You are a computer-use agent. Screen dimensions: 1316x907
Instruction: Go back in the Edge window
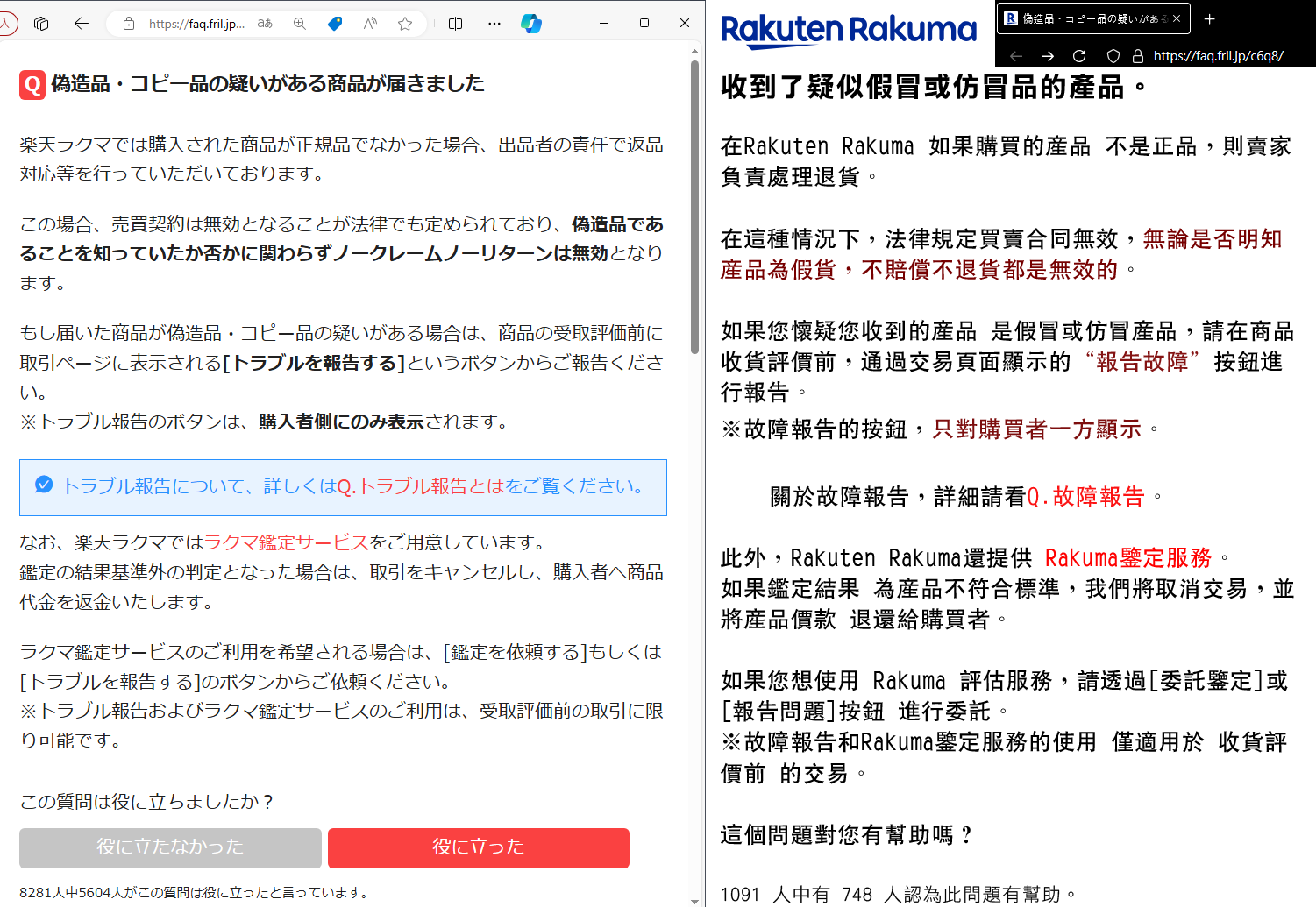tap(82, 24)
